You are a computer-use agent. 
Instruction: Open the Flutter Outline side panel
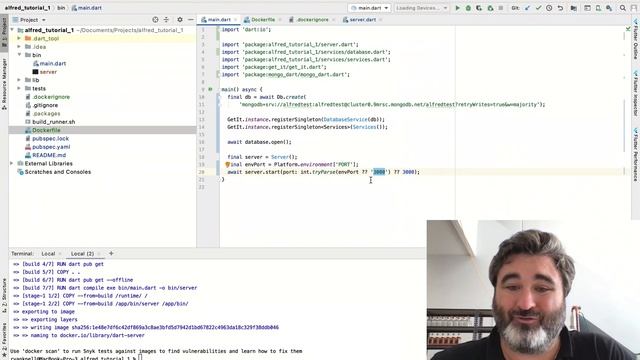(x=636, y=39)
